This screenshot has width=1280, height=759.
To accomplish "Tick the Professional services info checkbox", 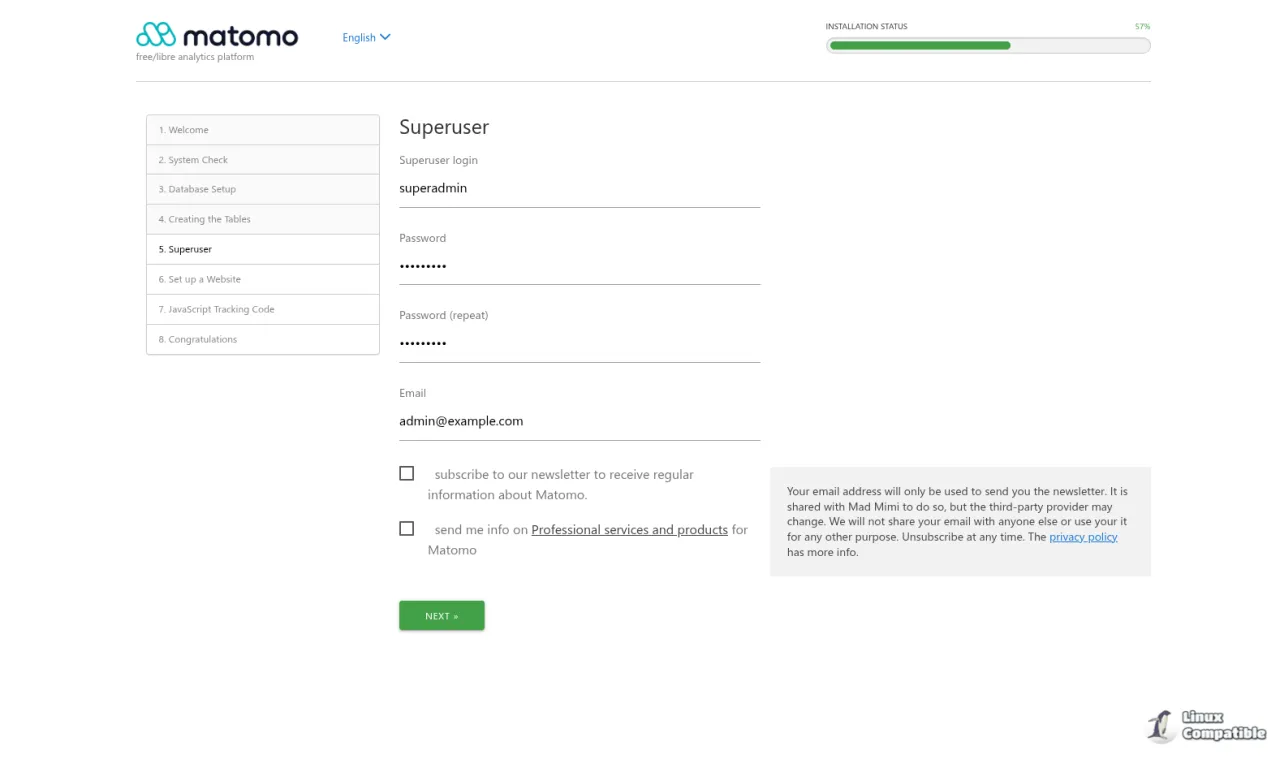I will pos(406,528).
